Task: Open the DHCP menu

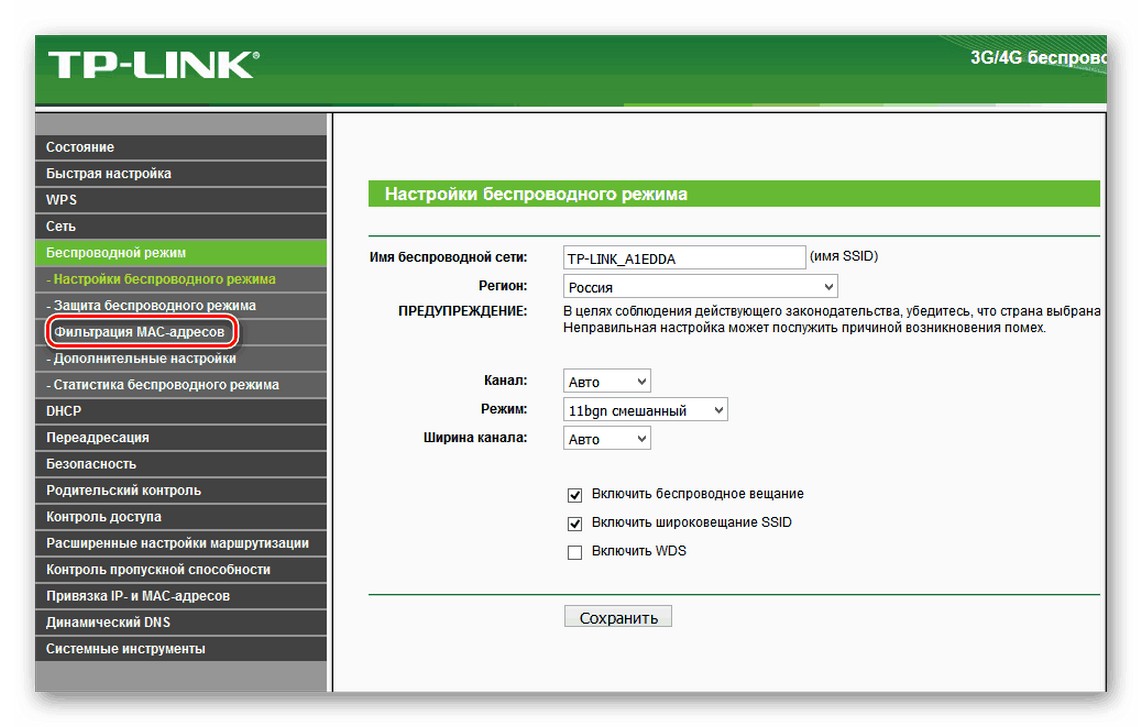Action: 181,411
